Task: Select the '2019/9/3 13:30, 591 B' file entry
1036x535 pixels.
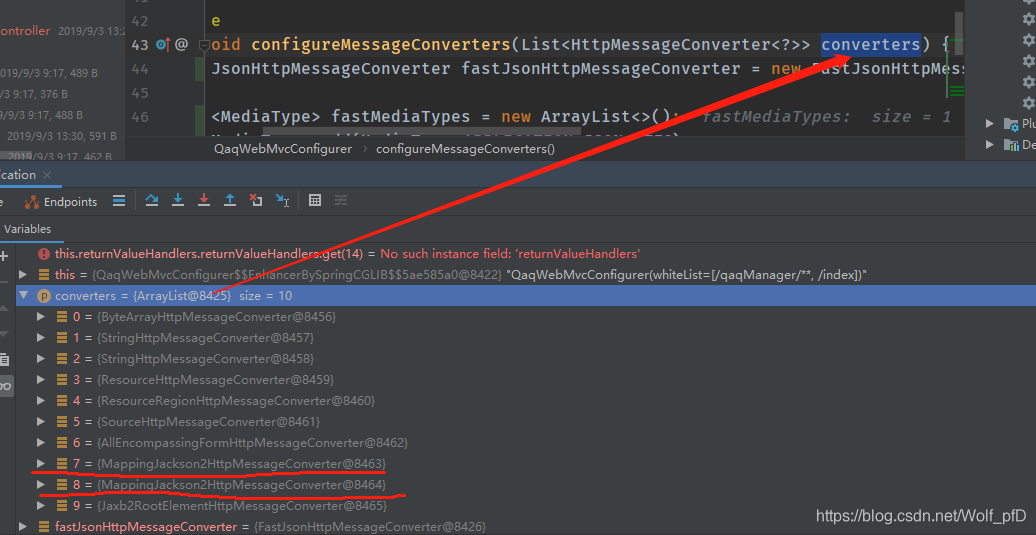Action: point(61,136)
